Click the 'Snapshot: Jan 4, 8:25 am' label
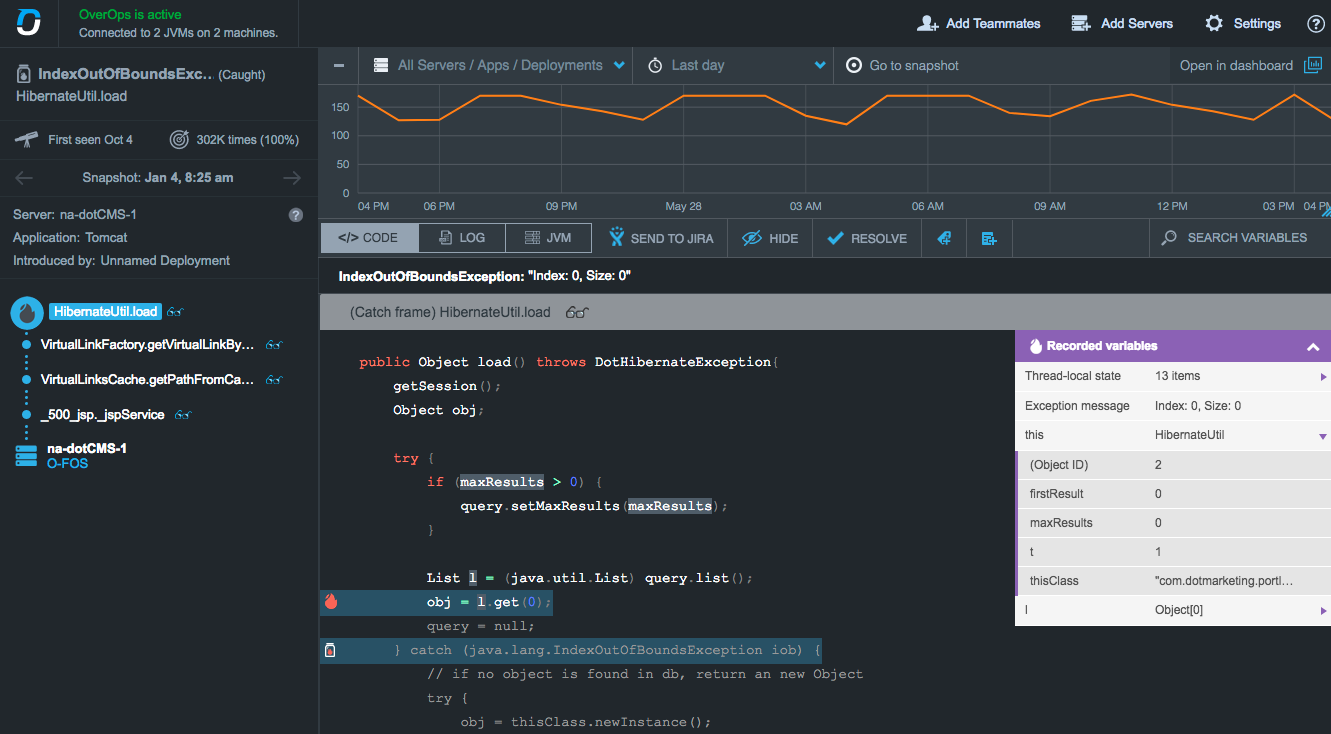 tap(158, 178)
